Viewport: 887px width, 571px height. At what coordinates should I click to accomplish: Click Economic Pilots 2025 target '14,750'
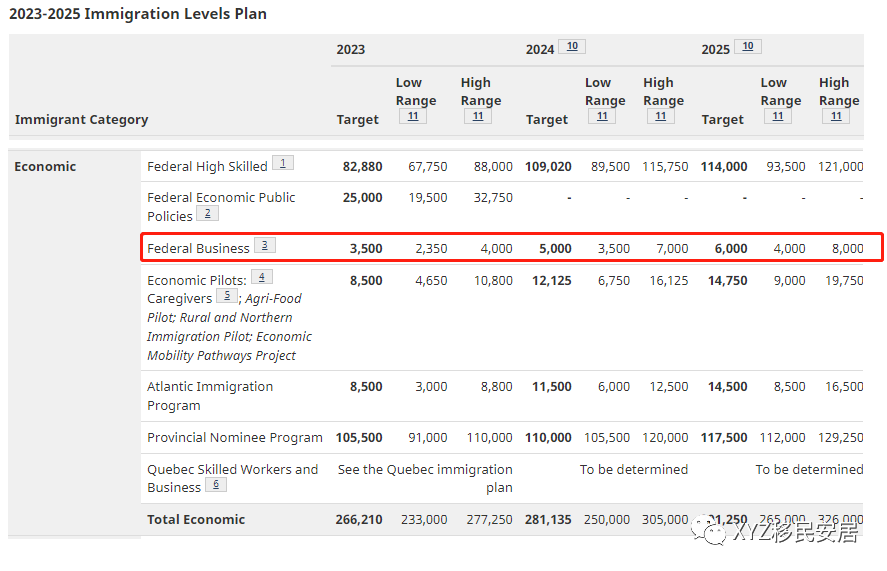click(727, 281)
